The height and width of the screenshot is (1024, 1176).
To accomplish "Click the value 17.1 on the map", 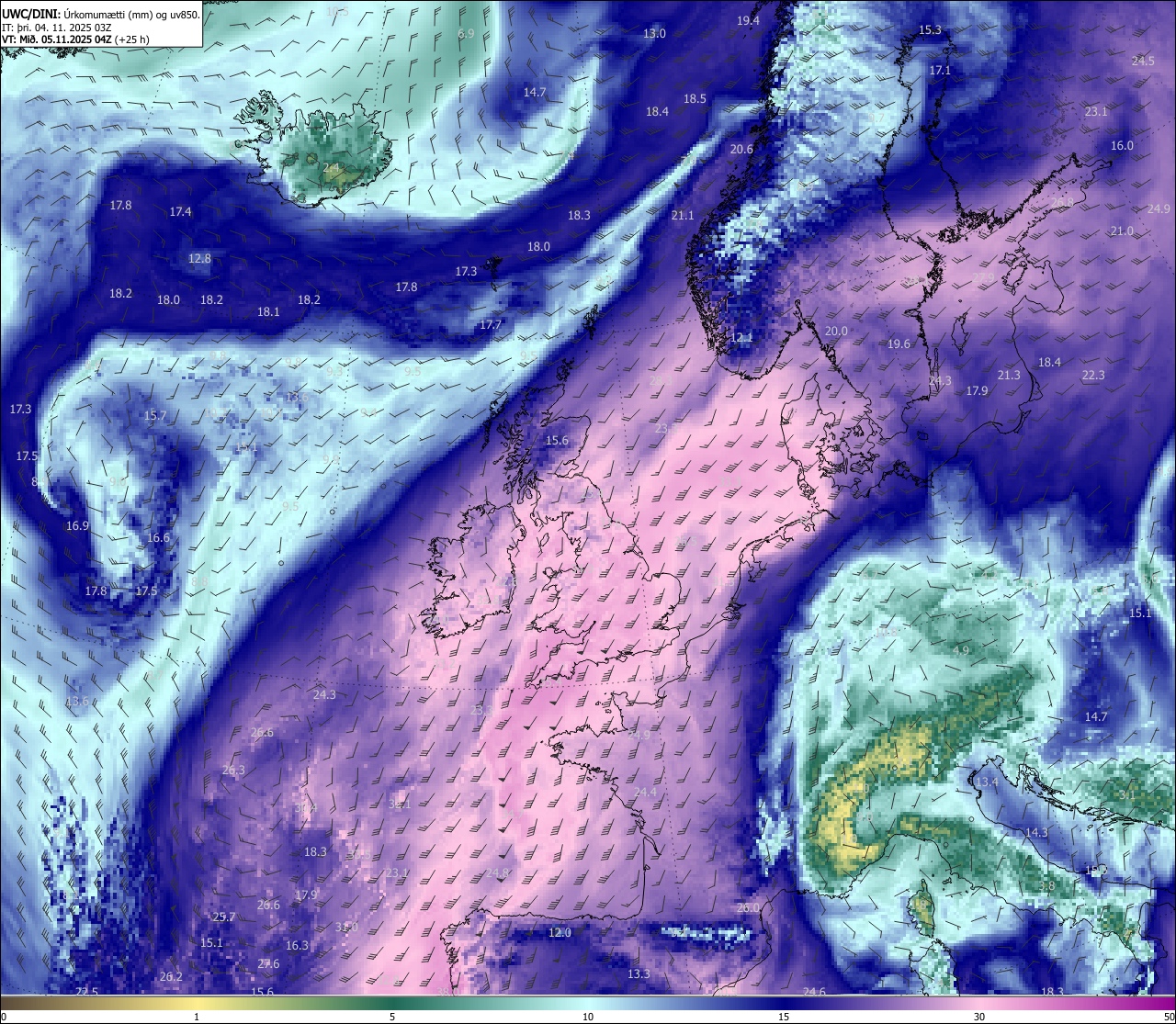I will click(x=940, y=70).
